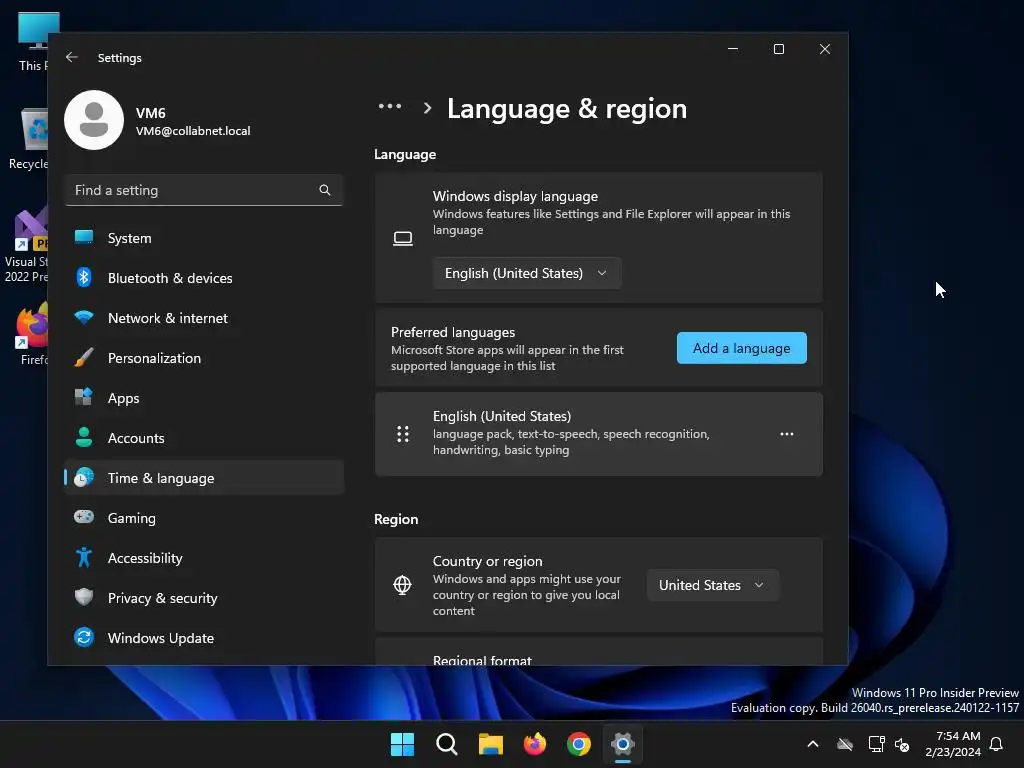This screenshot has width=1024, height=768.
Task: Click the breadcrumb chevron before Language & region
Action: [x=427, y=108]
